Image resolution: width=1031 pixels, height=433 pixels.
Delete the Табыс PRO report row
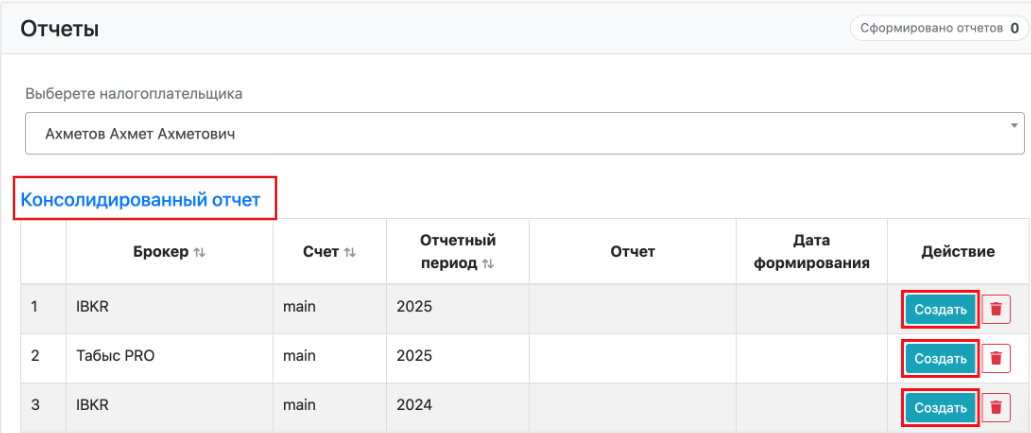[x=995, y=358]
